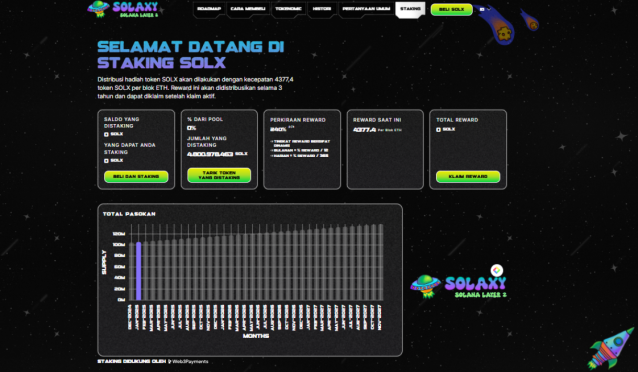Viewport: 638px width, 372px height.
Task: Click Tarik Token Yang Distaking button
Action: click(219, 175)
